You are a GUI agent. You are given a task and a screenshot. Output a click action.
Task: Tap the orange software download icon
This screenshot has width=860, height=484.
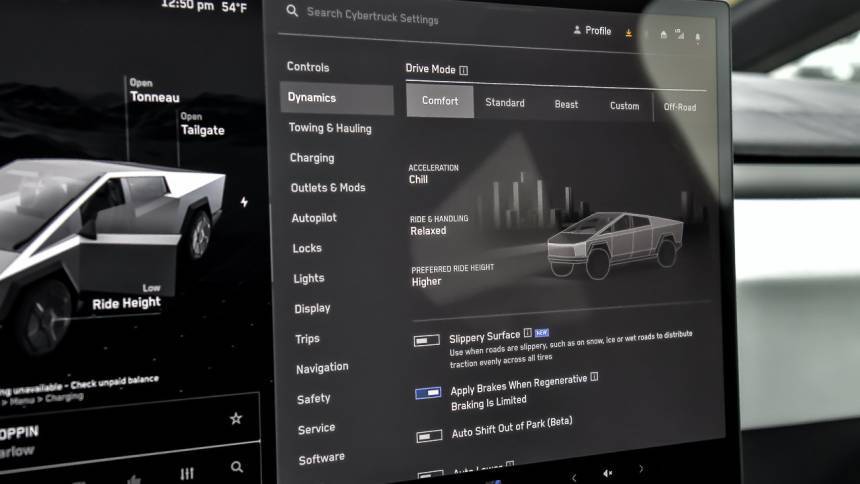pyautogui.click(x=629, y=33)
